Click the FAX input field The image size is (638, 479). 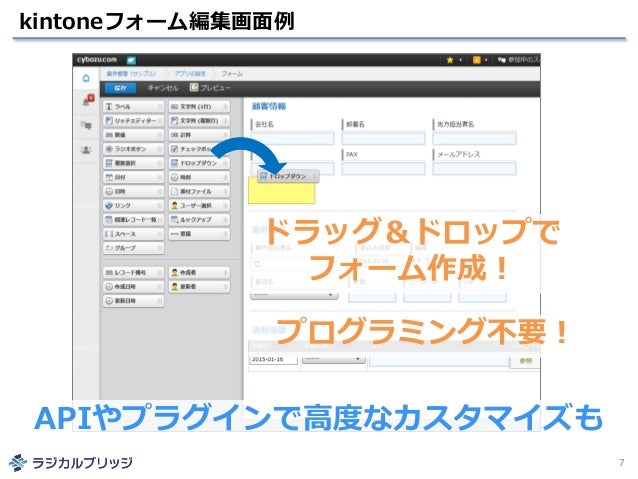[x=383, y=168]
